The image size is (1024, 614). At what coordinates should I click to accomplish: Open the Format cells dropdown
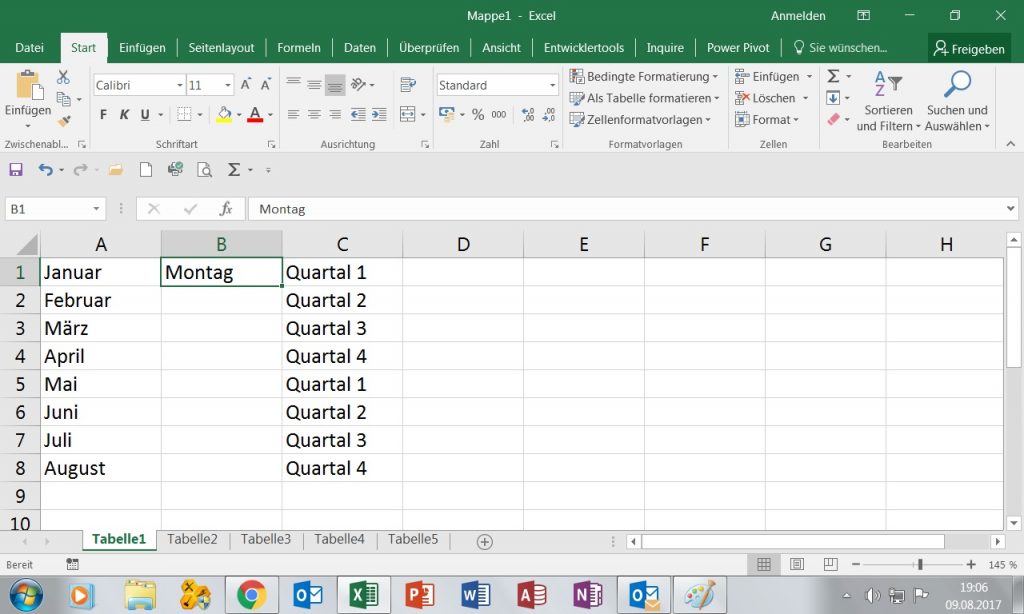coord(767,120)
